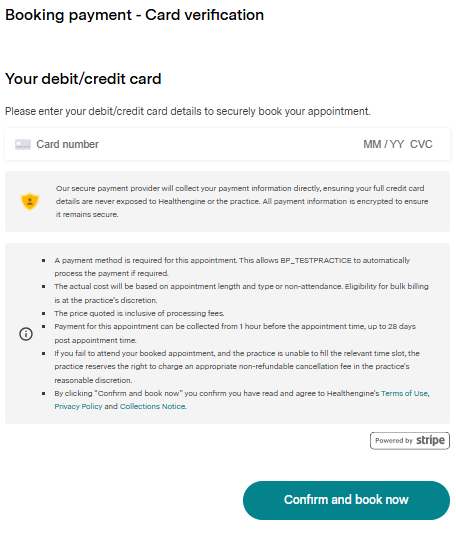Click the bullet about payment collected within 28 days
Screen dimensions: 456x536
pos(235,333)
